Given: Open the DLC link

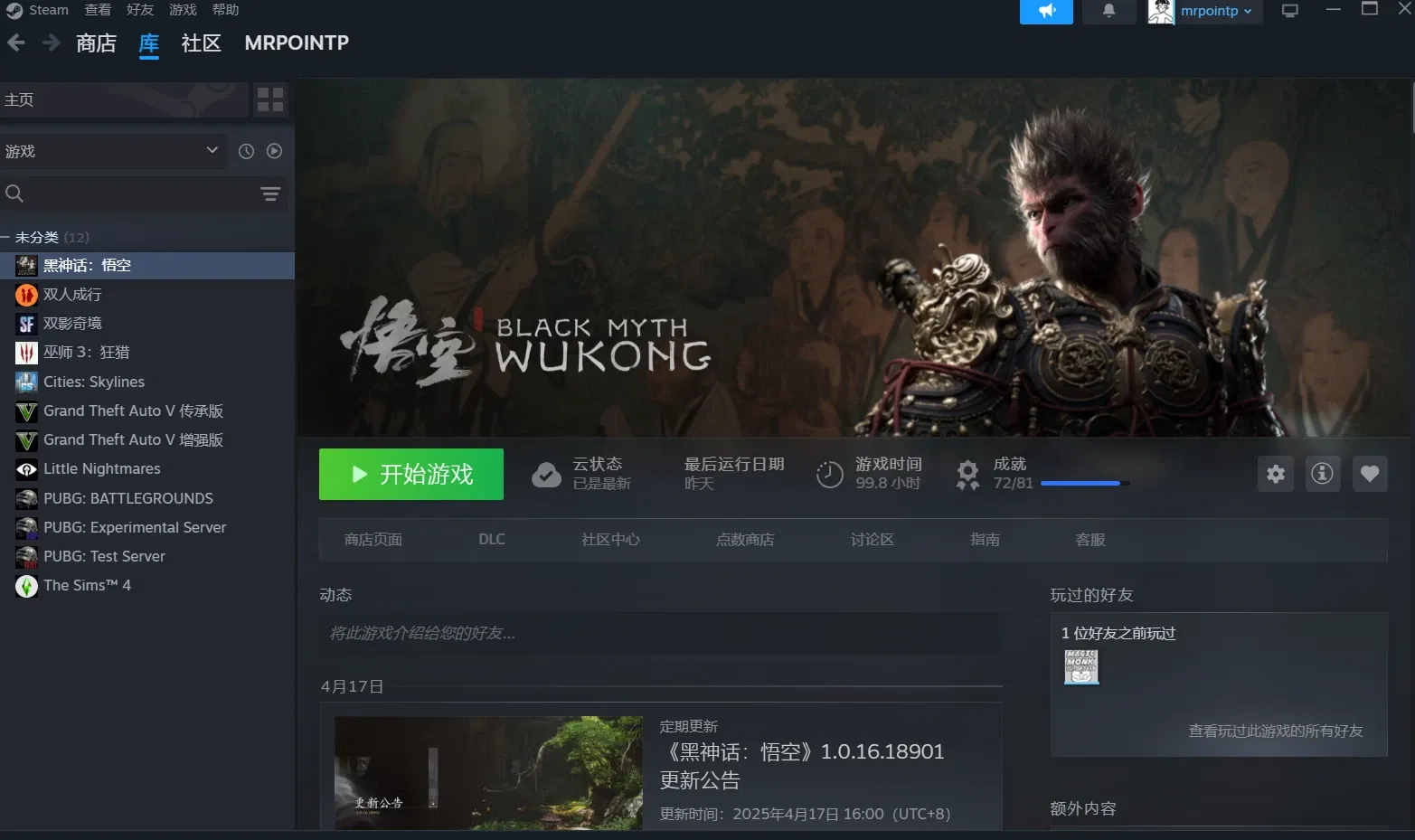Looking at the screenshot, I should tap(492, 539).
